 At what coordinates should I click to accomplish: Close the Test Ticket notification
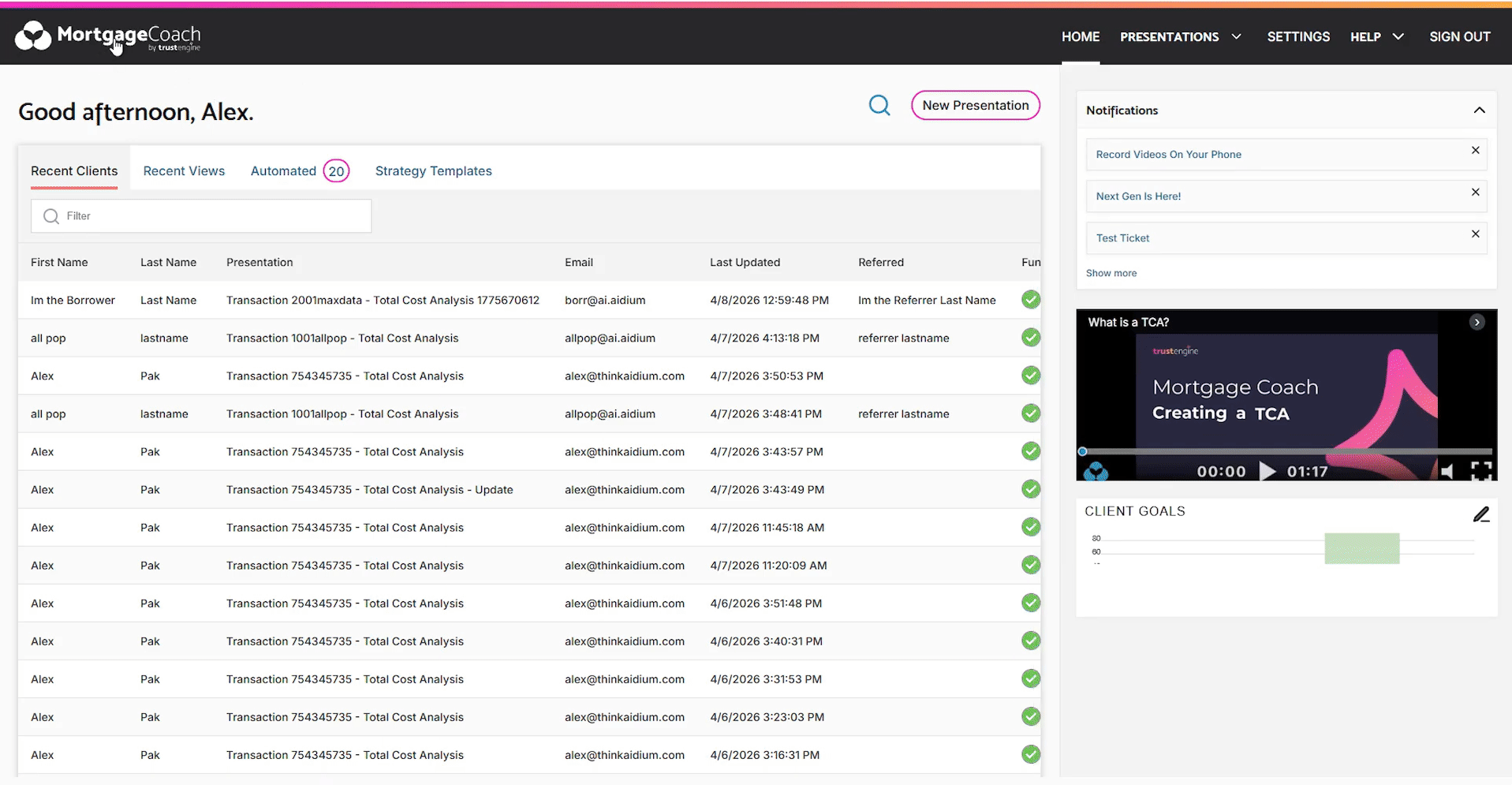[x=1475, y=234]
